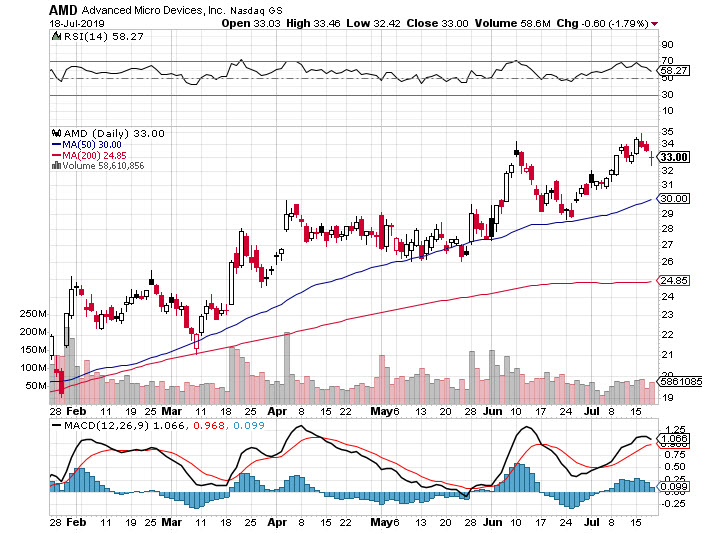The image size is (702, 534).
Task: Click price axis value 22
Action: click(667, 334)
